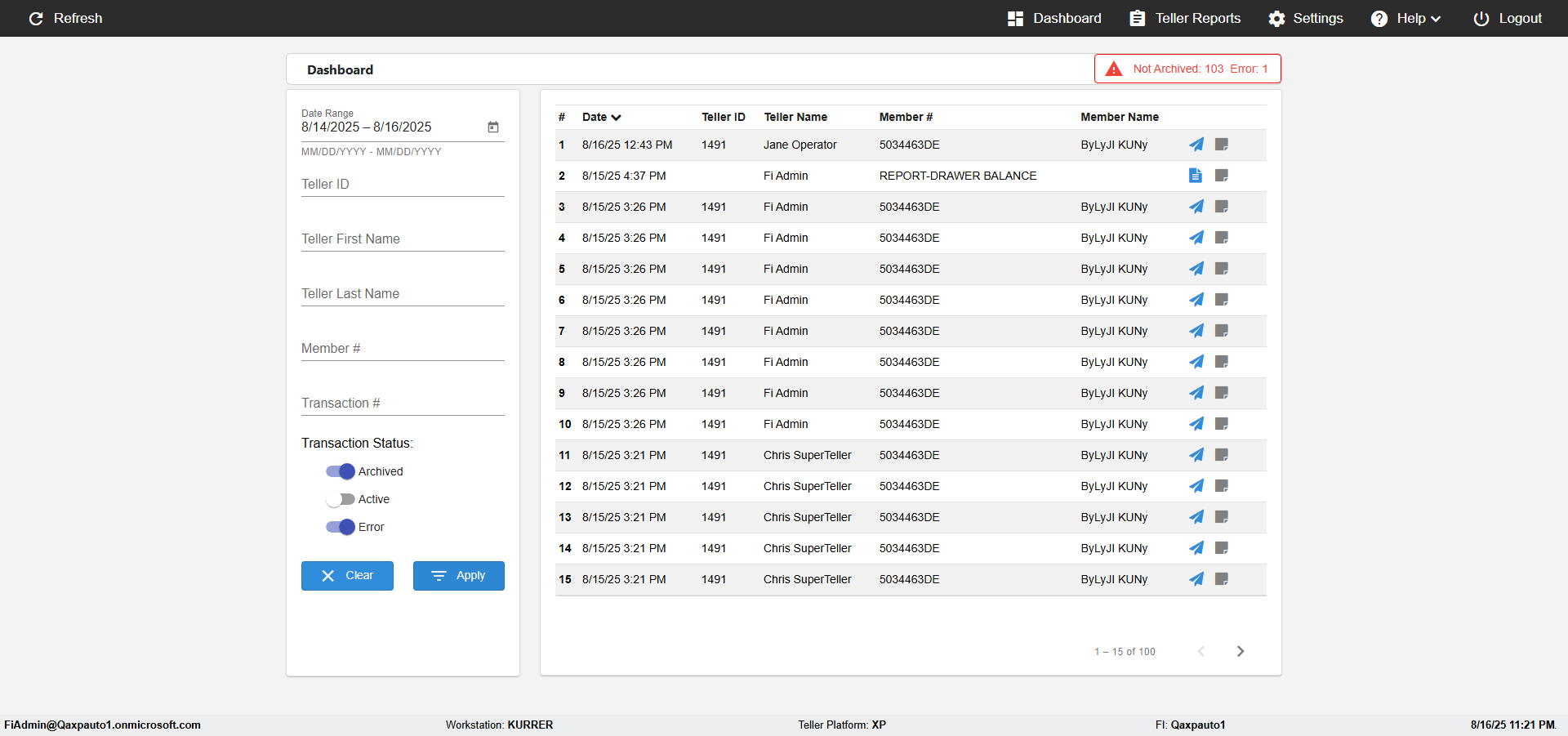This screenshot has height=736, width=1568.
Task: Click the Member # filter field
Action: pos(403,348)
